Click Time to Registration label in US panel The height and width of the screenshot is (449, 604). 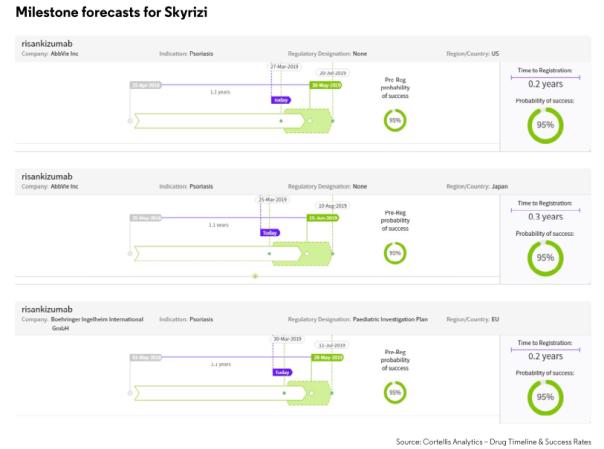point(545,70)
